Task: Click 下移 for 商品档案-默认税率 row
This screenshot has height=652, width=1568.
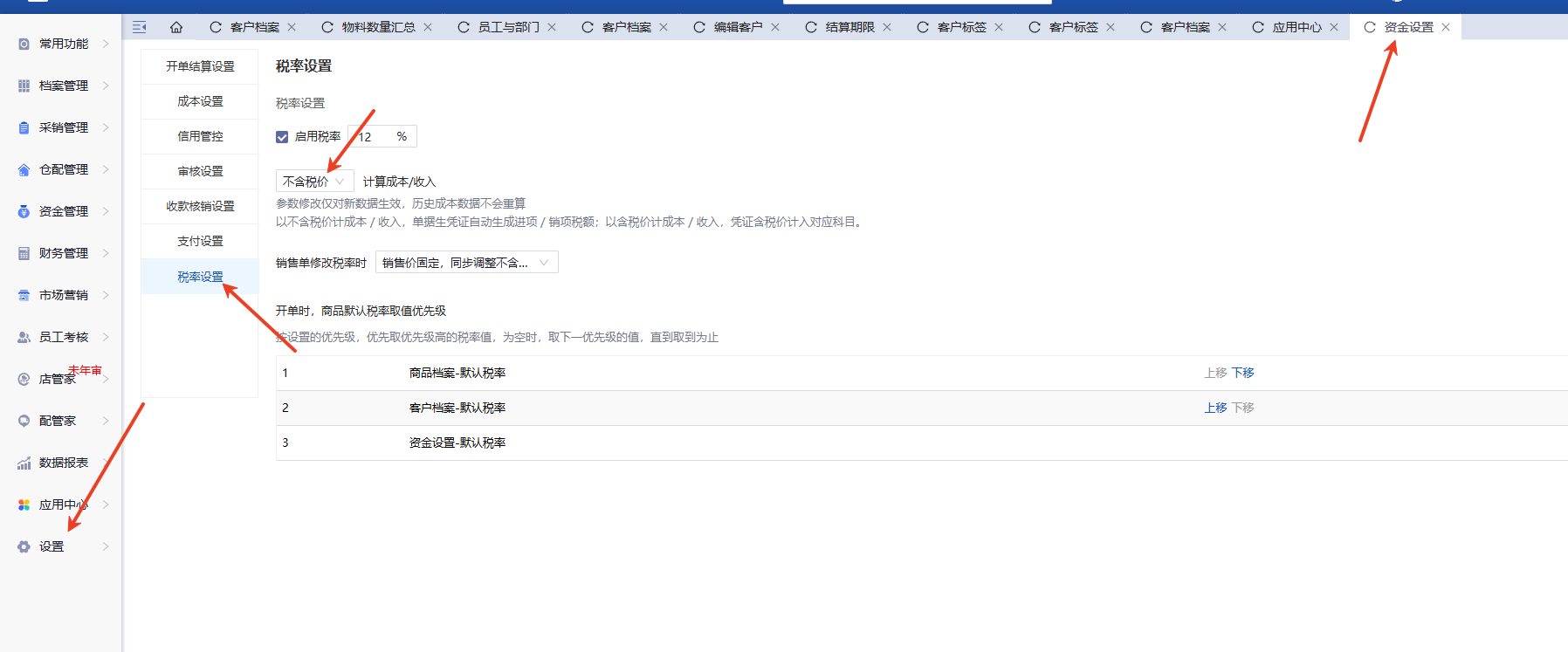Action: coord(1242,373)
